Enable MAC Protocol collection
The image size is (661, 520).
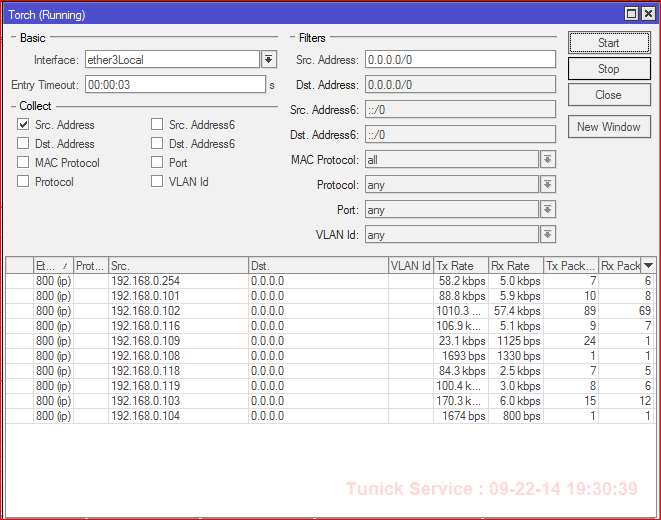click(x=23, y=162)
